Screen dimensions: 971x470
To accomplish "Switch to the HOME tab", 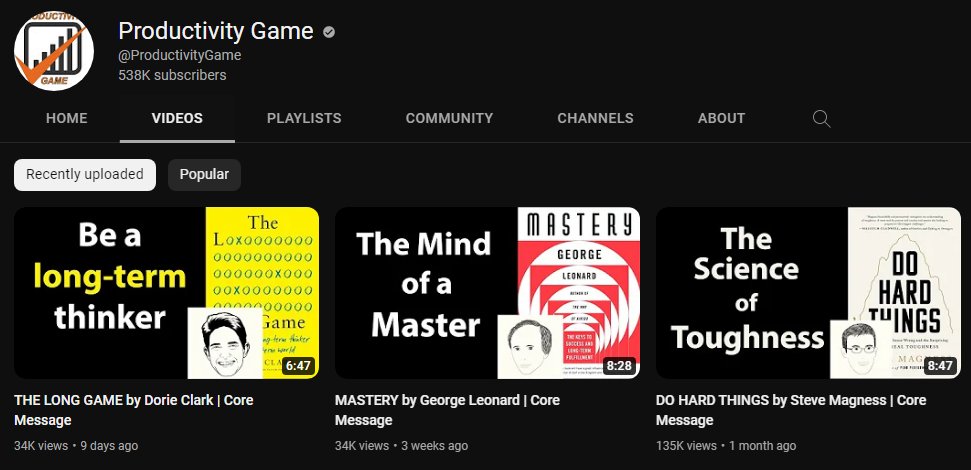I will coord(66,118).
